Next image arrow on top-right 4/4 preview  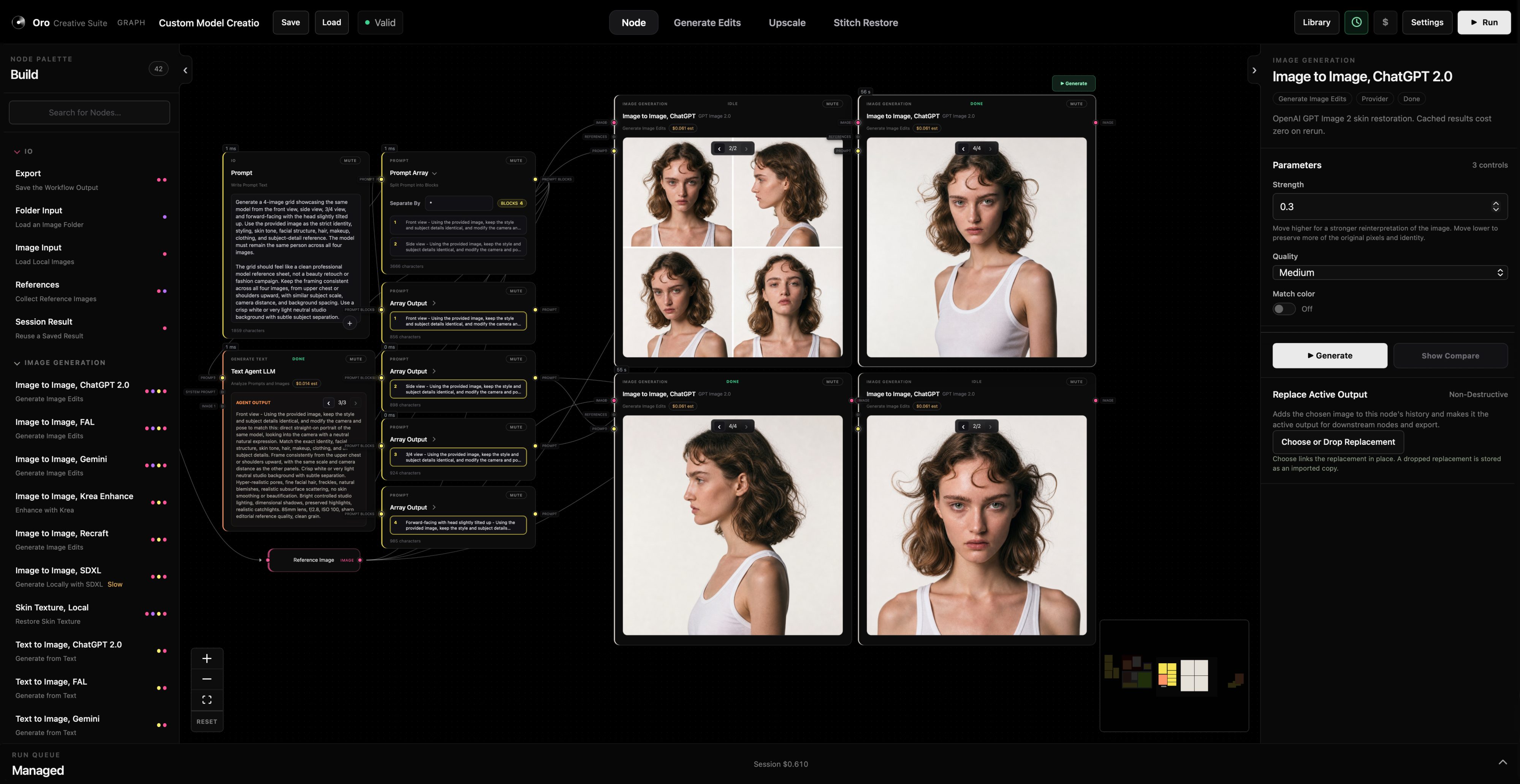coord(990,149)
